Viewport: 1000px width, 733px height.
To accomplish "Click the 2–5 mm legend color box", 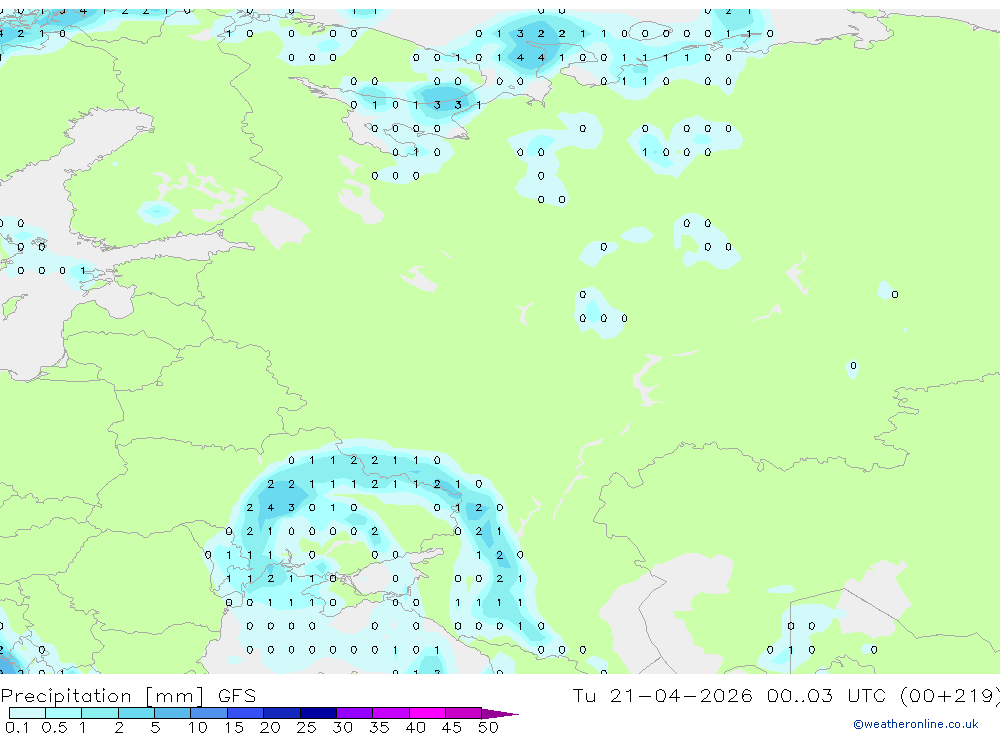I will (x=136, y=713).
